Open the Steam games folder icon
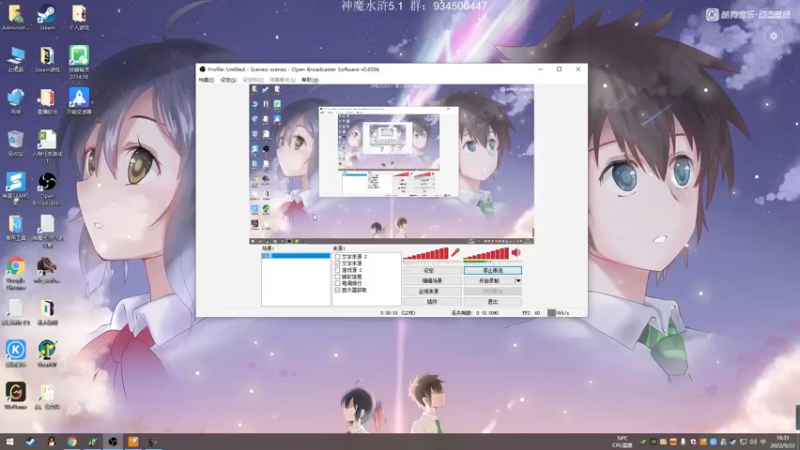The width and height of the screenshot is (800, 450). (x=47, y=59)
